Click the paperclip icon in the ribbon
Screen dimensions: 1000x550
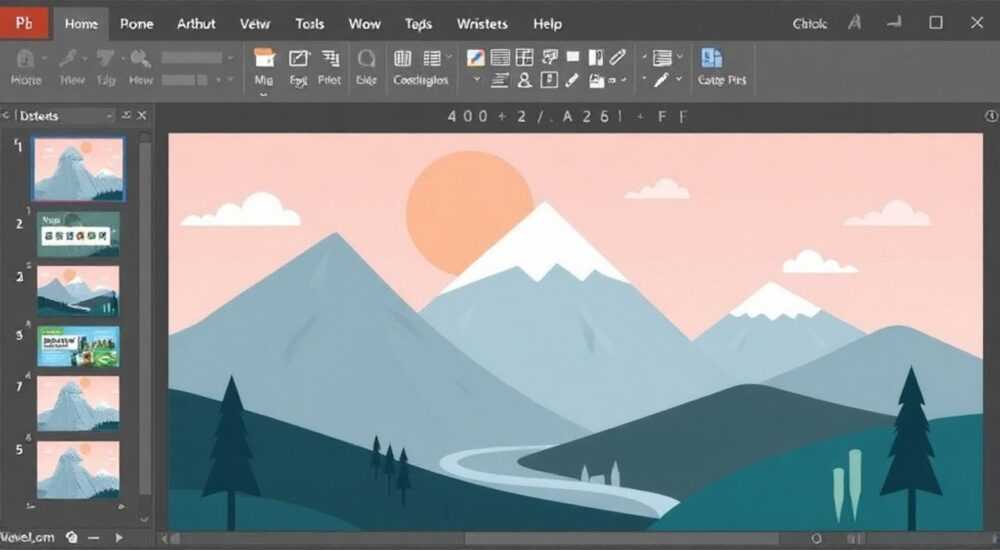click(x=618, y=57)
